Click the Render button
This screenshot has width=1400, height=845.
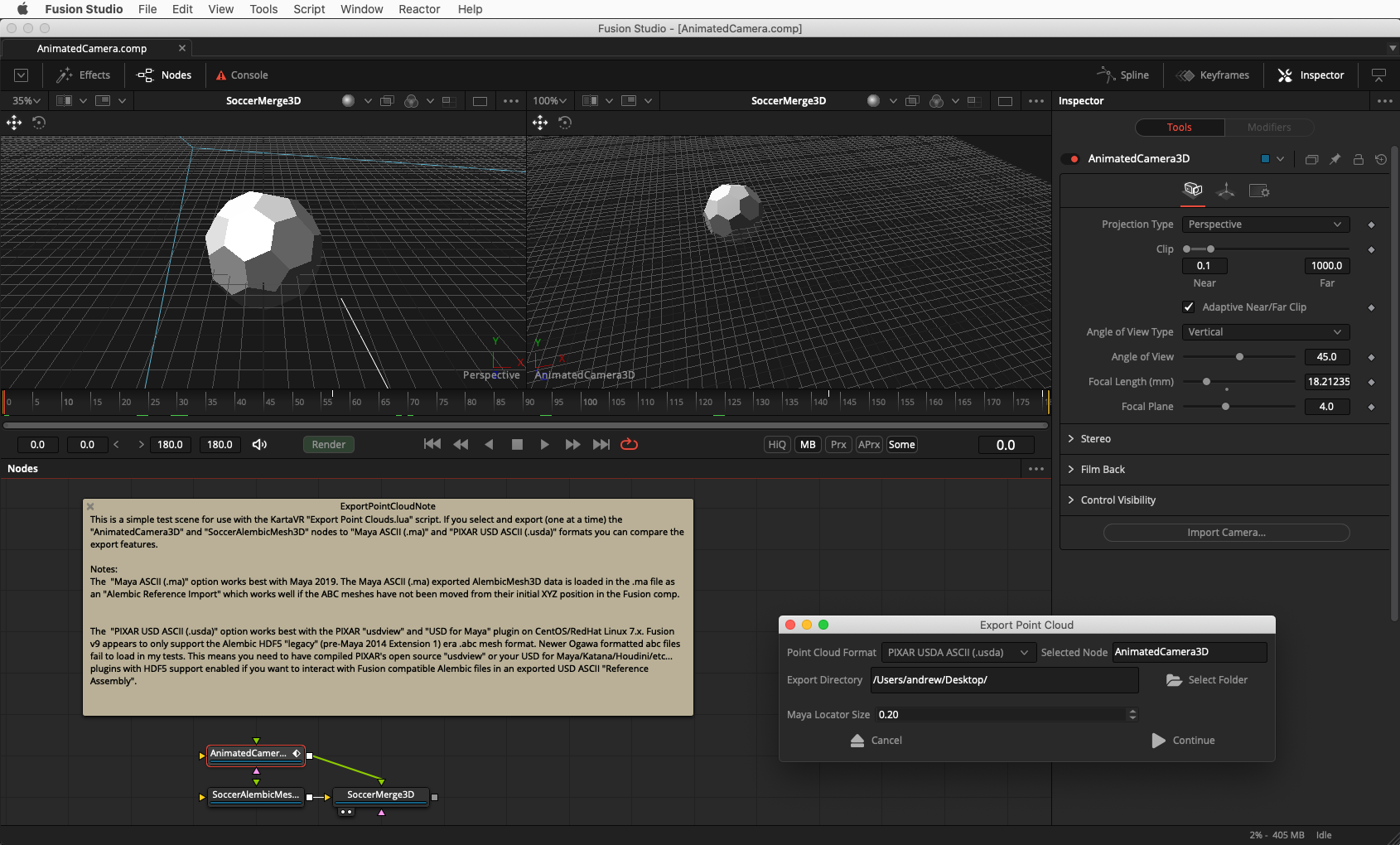tap(329, 445)
